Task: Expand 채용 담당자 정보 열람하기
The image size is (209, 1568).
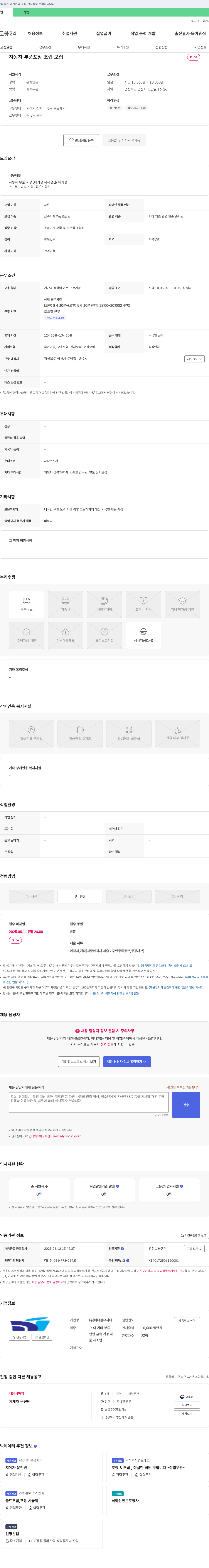Action: coord(127,1062)
